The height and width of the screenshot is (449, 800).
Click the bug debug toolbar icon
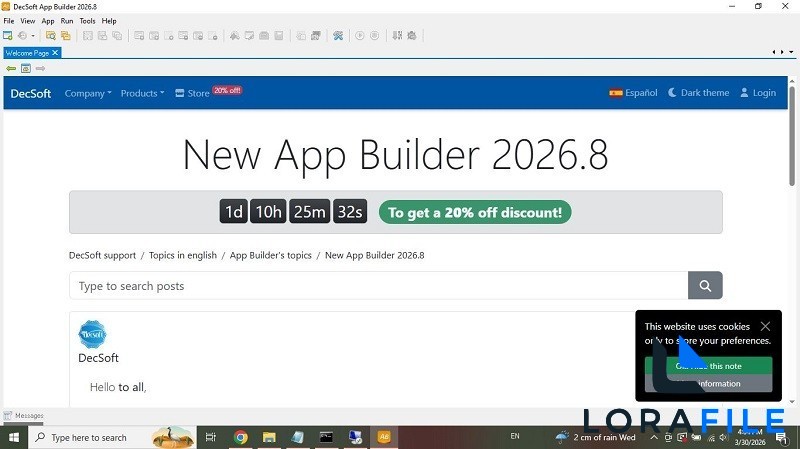[412, 36]
